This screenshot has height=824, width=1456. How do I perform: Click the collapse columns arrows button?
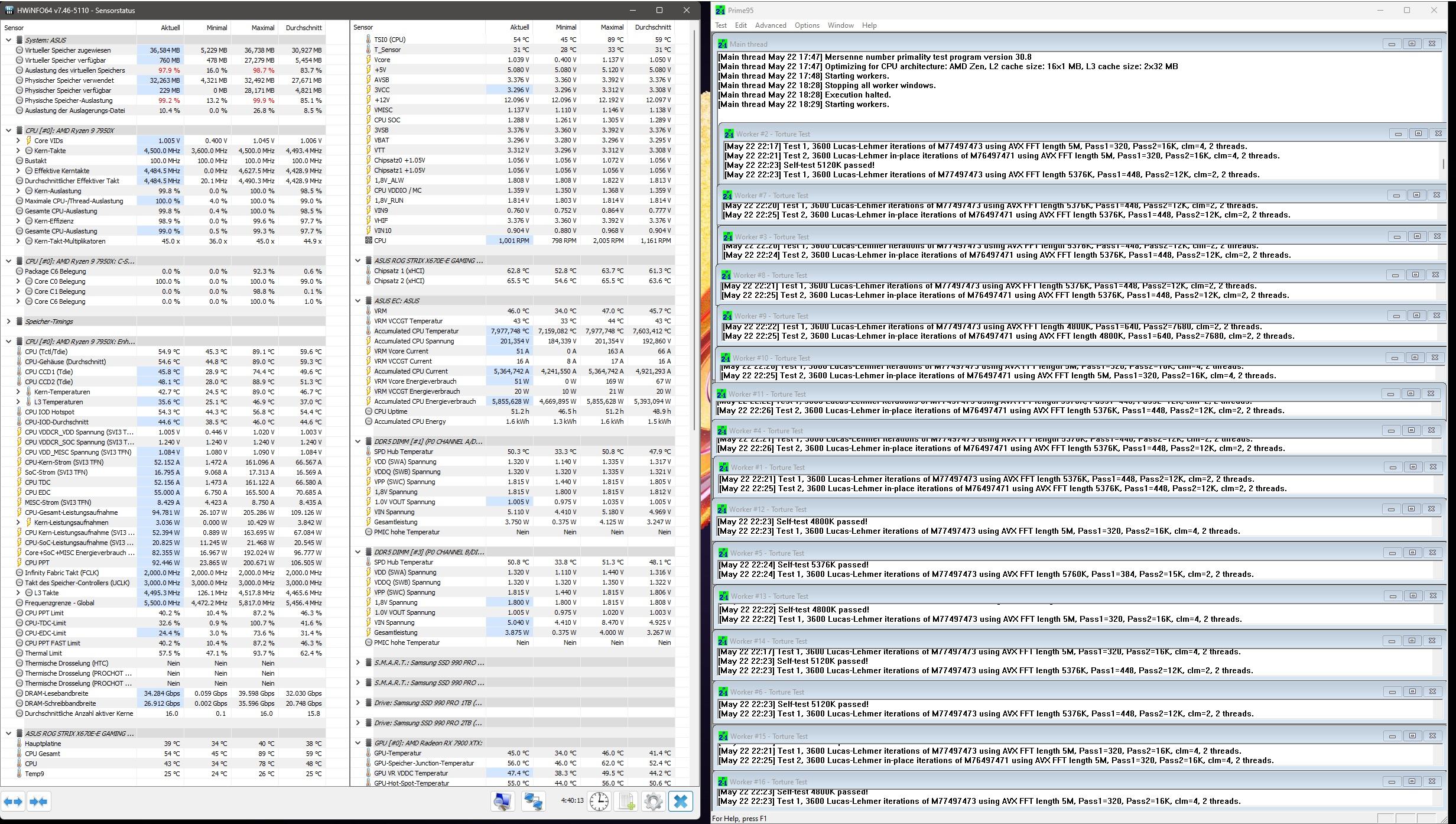[38, 802]
